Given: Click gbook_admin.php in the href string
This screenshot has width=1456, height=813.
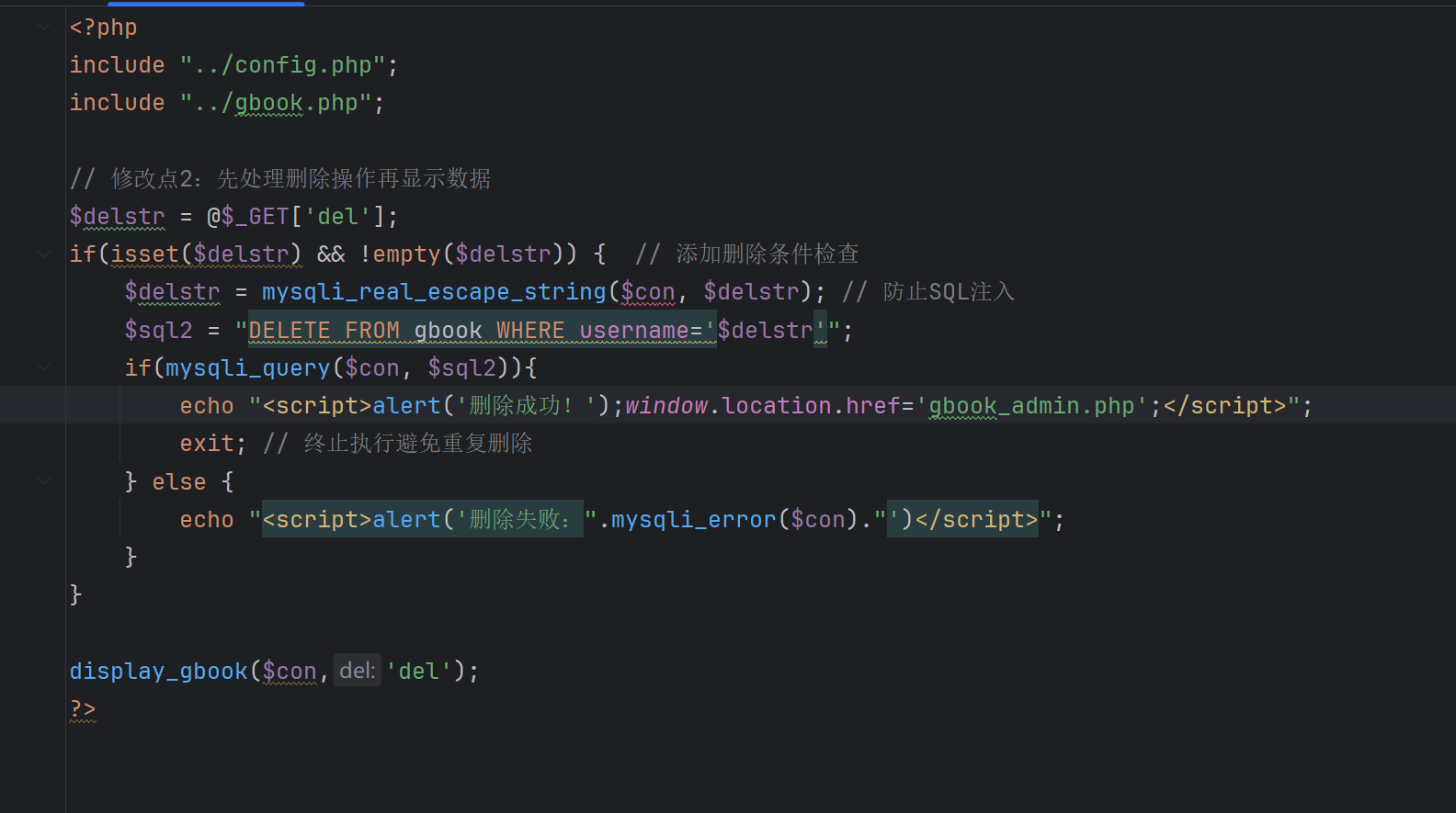Looking at the screenshot, I should pyautogui.click(x=1031, y=406).
